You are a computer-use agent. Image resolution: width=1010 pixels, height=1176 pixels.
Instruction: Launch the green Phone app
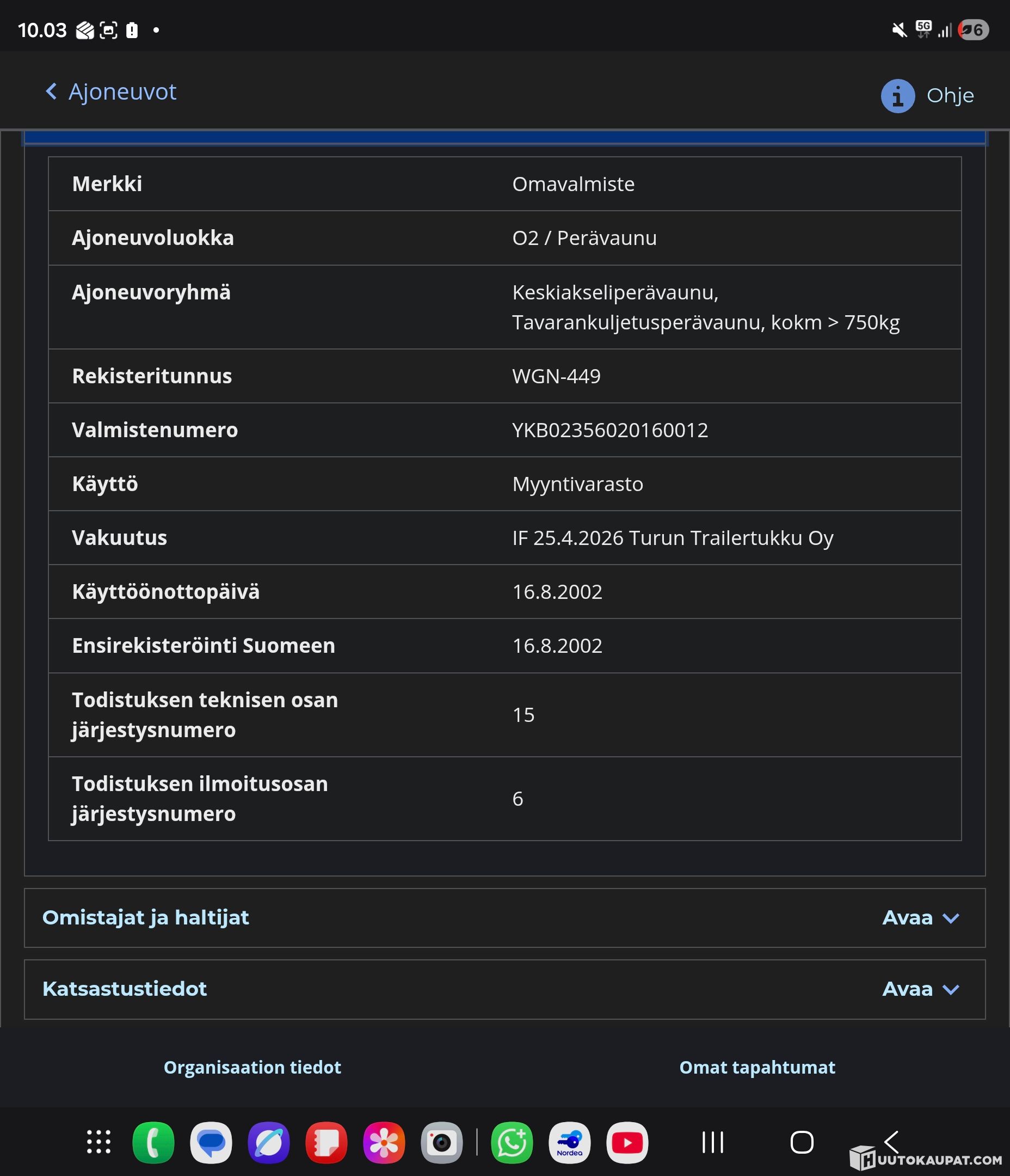coord(153,1142)
